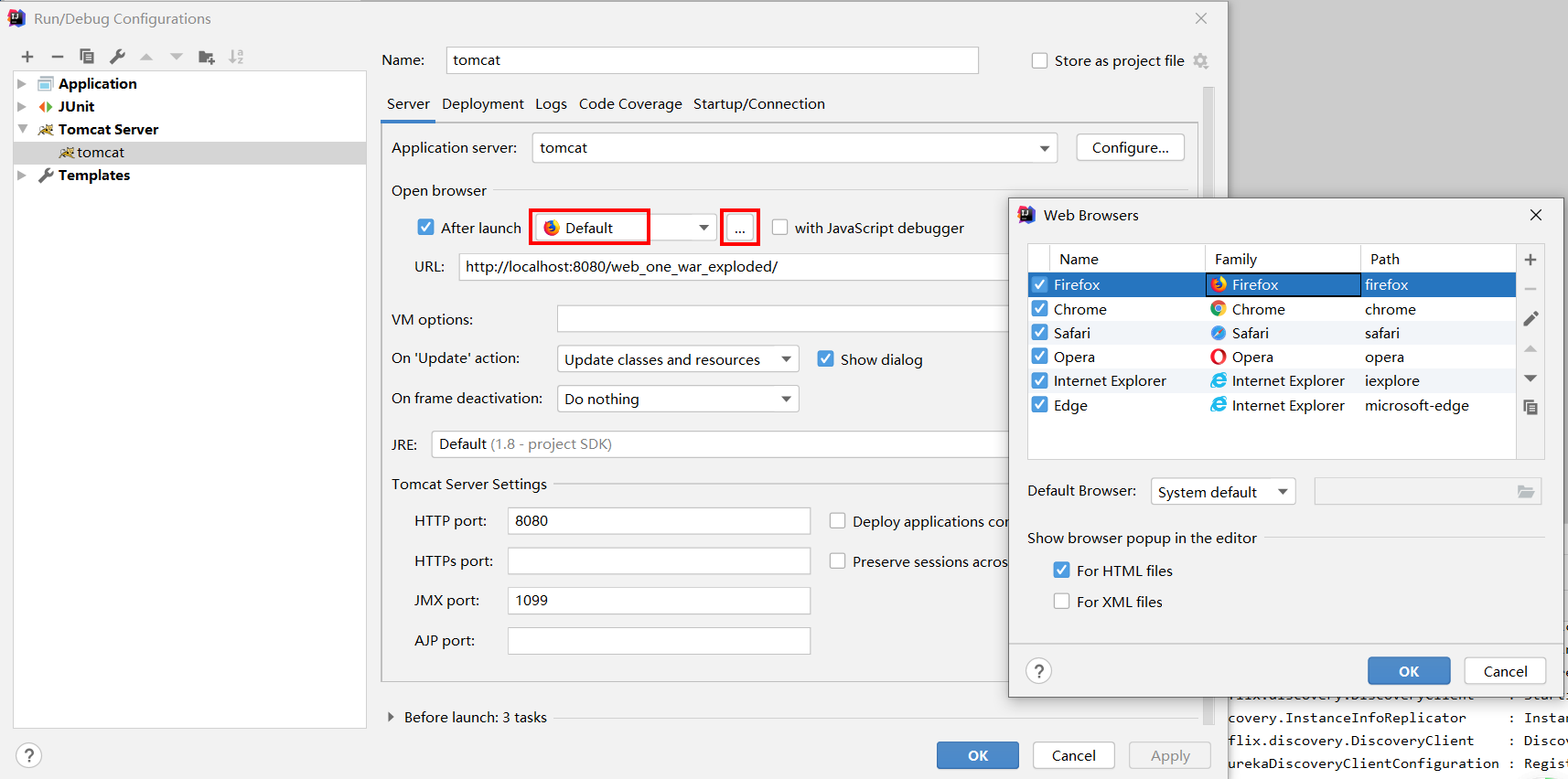The height and width of the screenshot is (779, 1568).
Task: Uncheck After launch checkbox
Action: tap(425, 227)
